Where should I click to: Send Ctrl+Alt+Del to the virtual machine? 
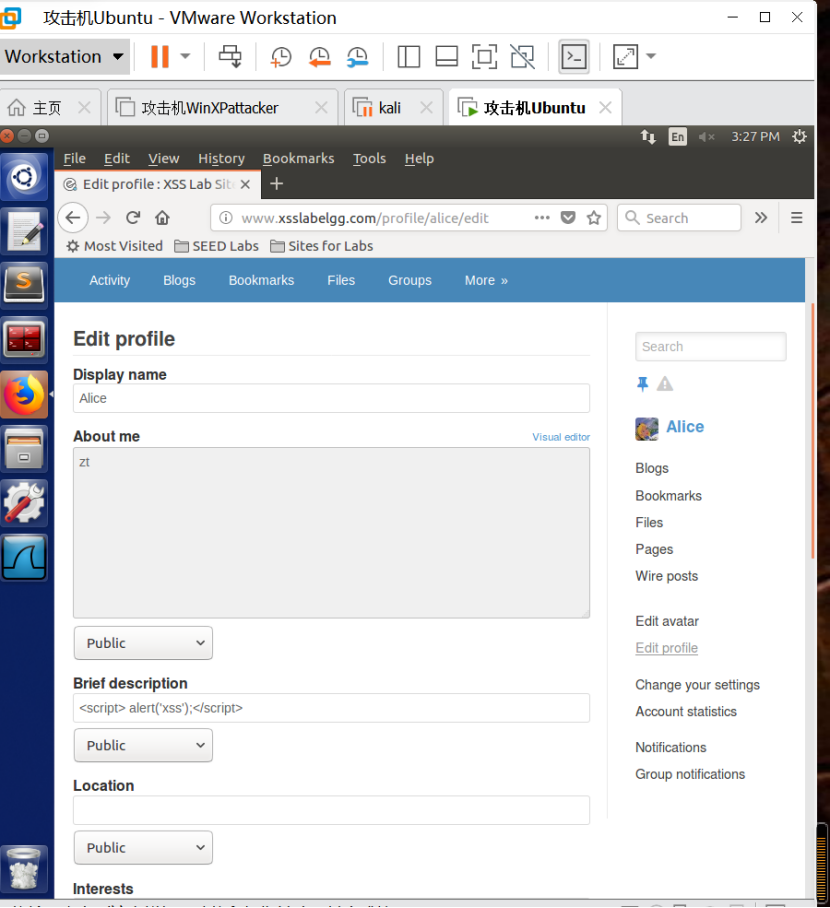(x=230, y=57)
